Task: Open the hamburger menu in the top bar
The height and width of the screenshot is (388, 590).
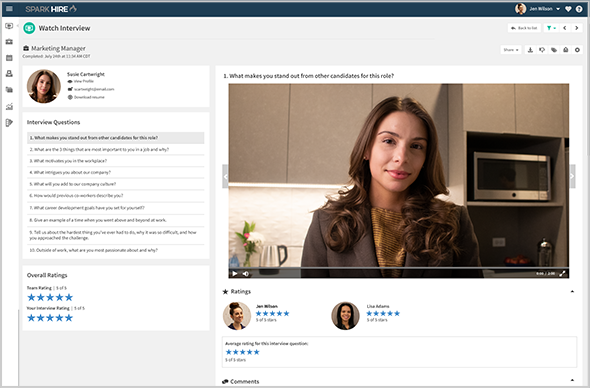Action: pyautogui.click(x=9, y=9)
